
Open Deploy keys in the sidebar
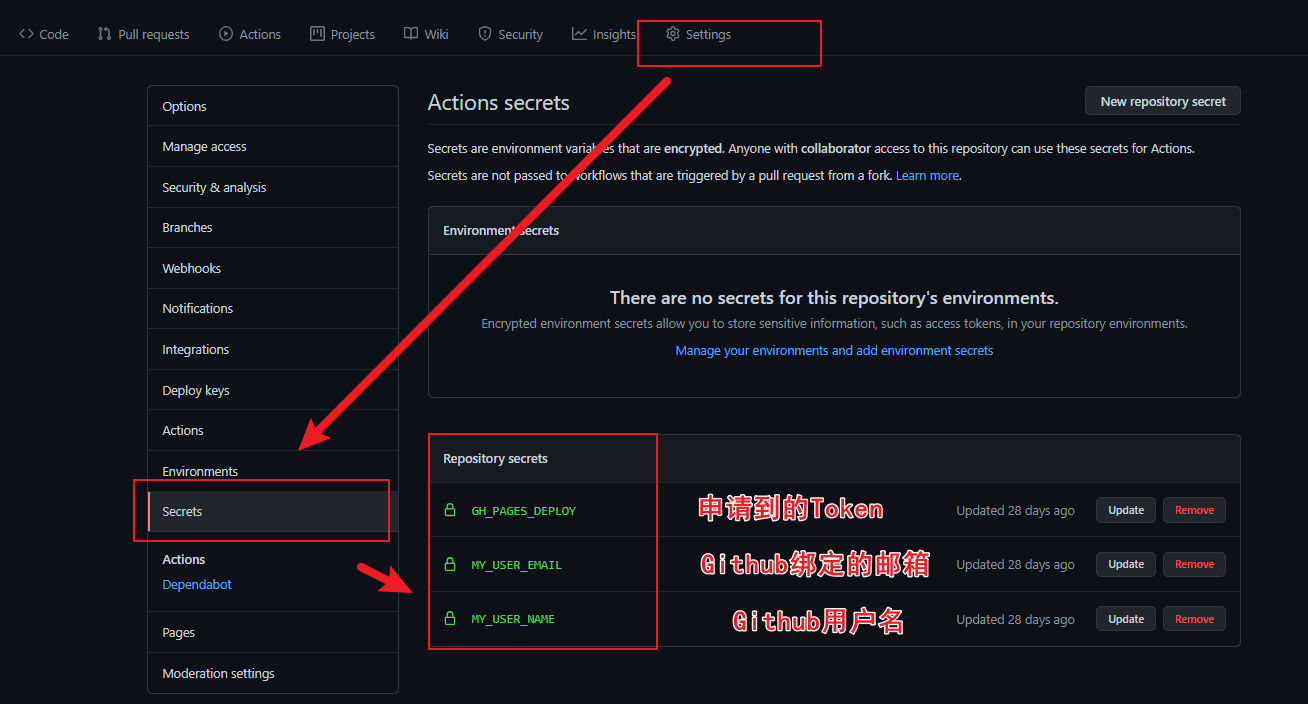196,390
